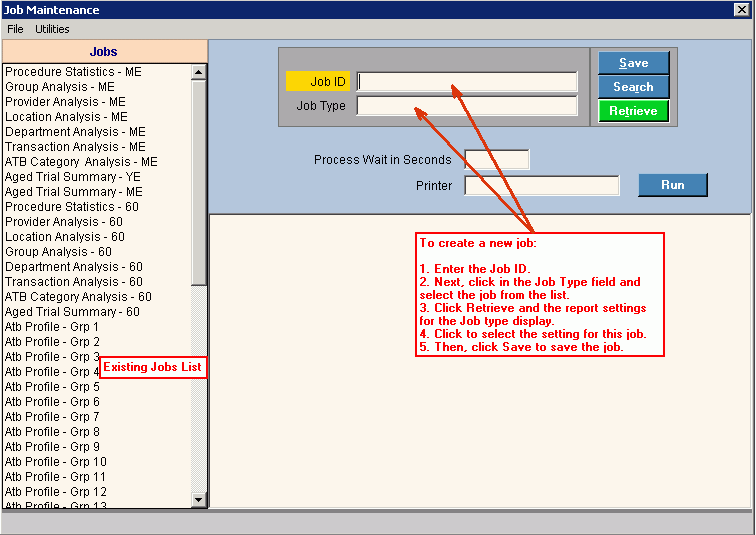This screenshot has width=756, height=535.
Task: Click in the Job Type field
Action: tap(467, 106)
